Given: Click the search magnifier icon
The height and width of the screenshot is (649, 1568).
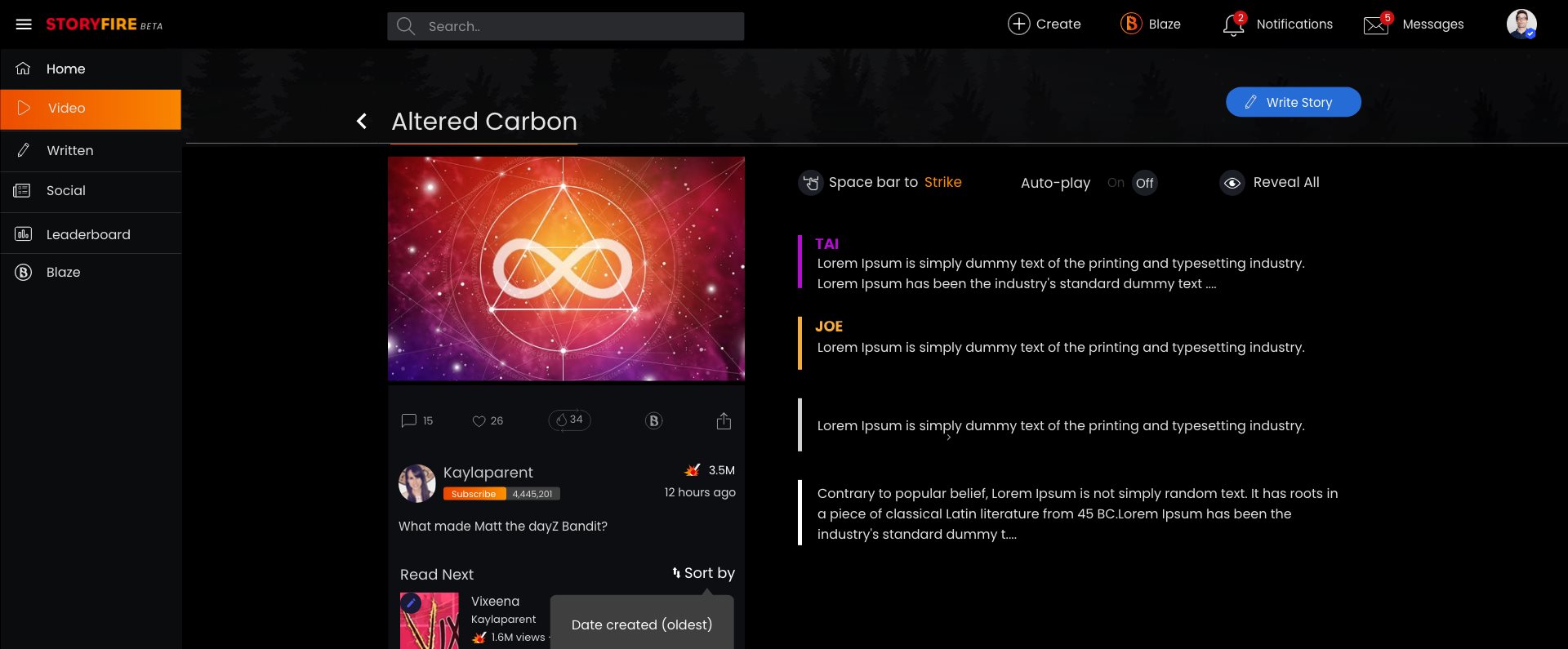Looking at the screenshot, I should (x=406, y=26).
